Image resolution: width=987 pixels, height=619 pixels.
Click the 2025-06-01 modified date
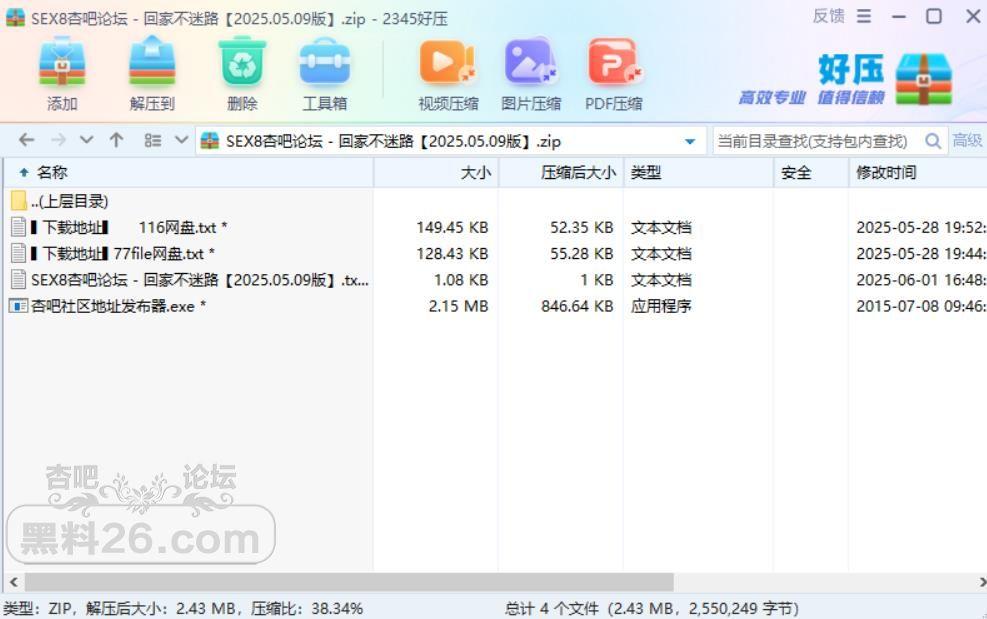(922, 280)
